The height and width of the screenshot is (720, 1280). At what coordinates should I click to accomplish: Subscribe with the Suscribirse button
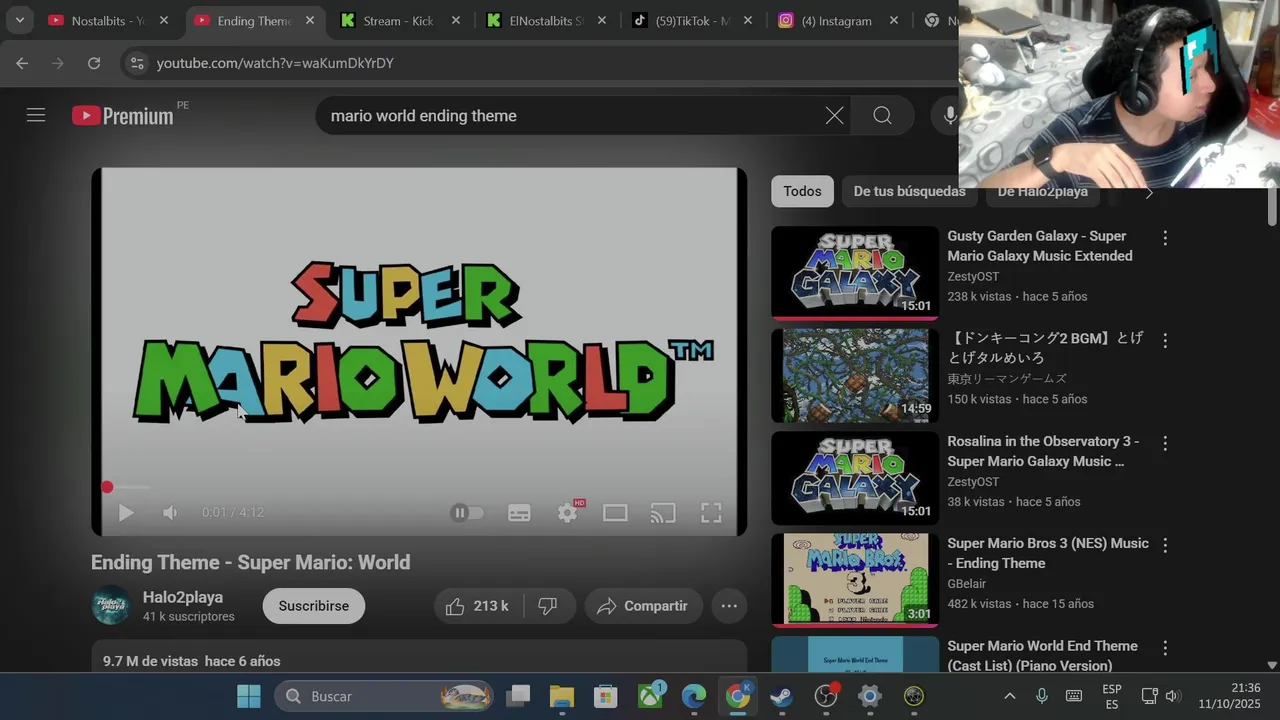click(314, 606)
